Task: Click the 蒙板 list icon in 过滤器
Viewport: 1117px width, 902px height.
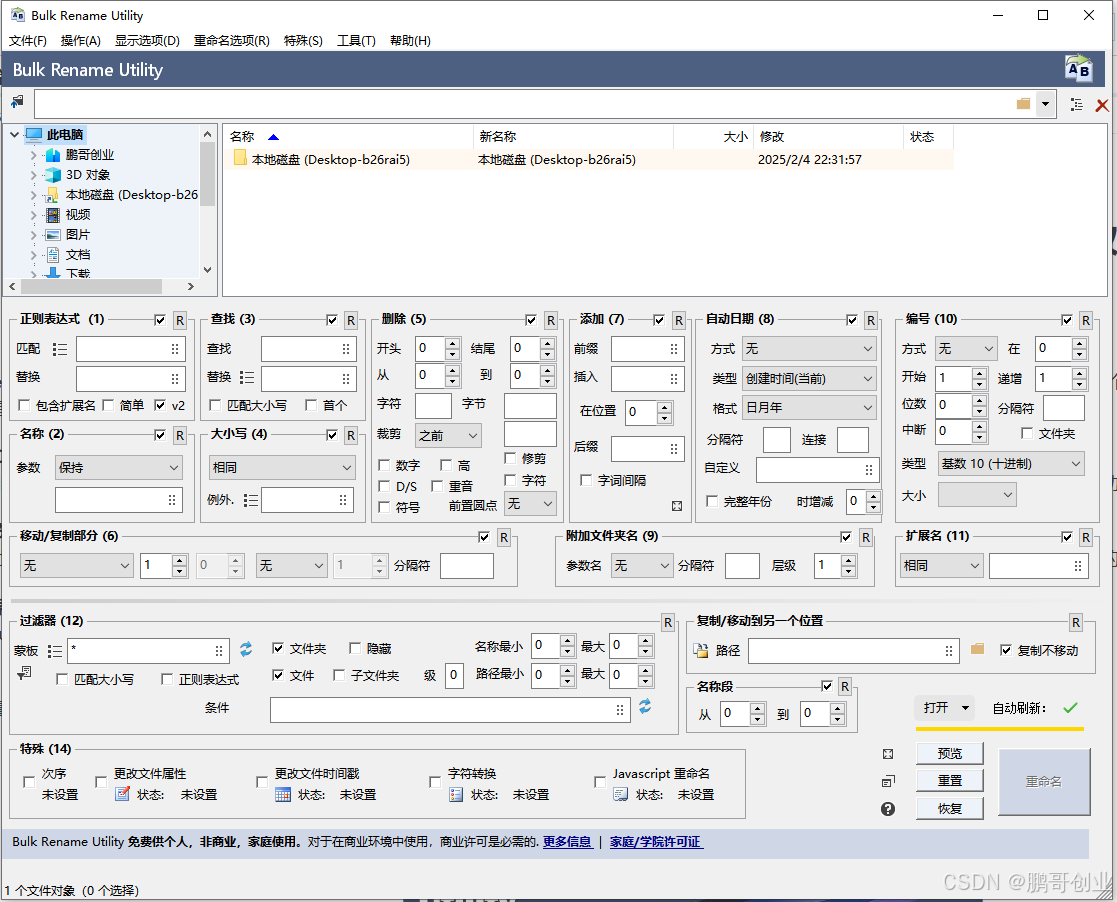Action: 55,650
